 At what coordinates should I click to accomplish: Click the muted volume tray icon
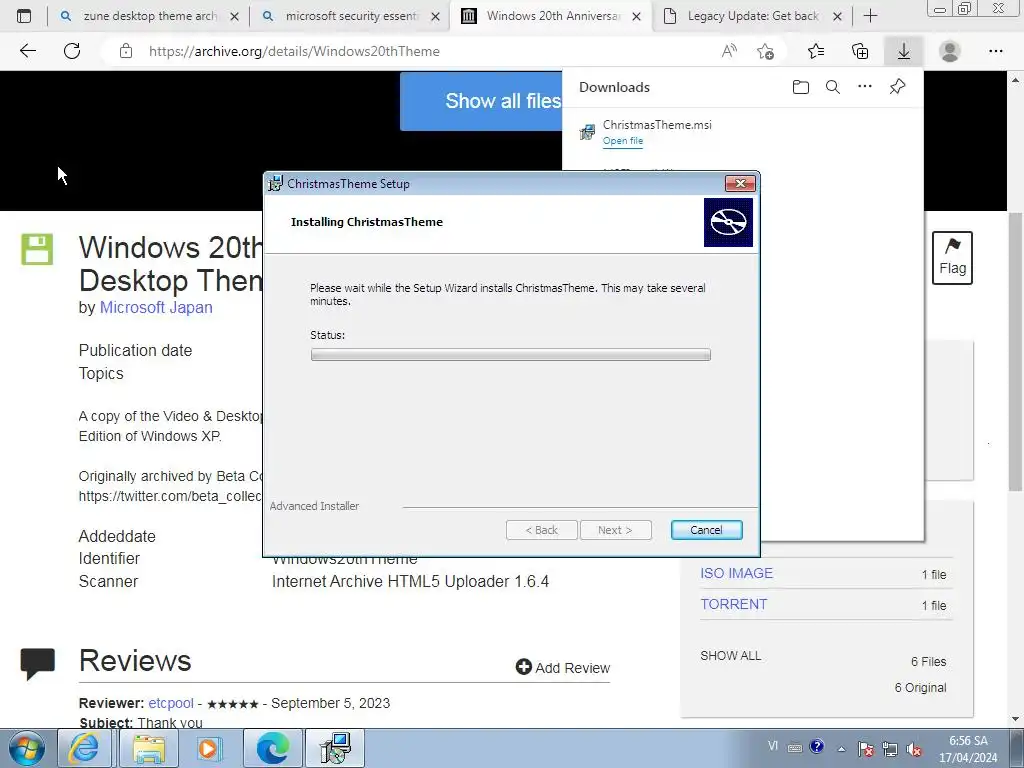(914, 749)
